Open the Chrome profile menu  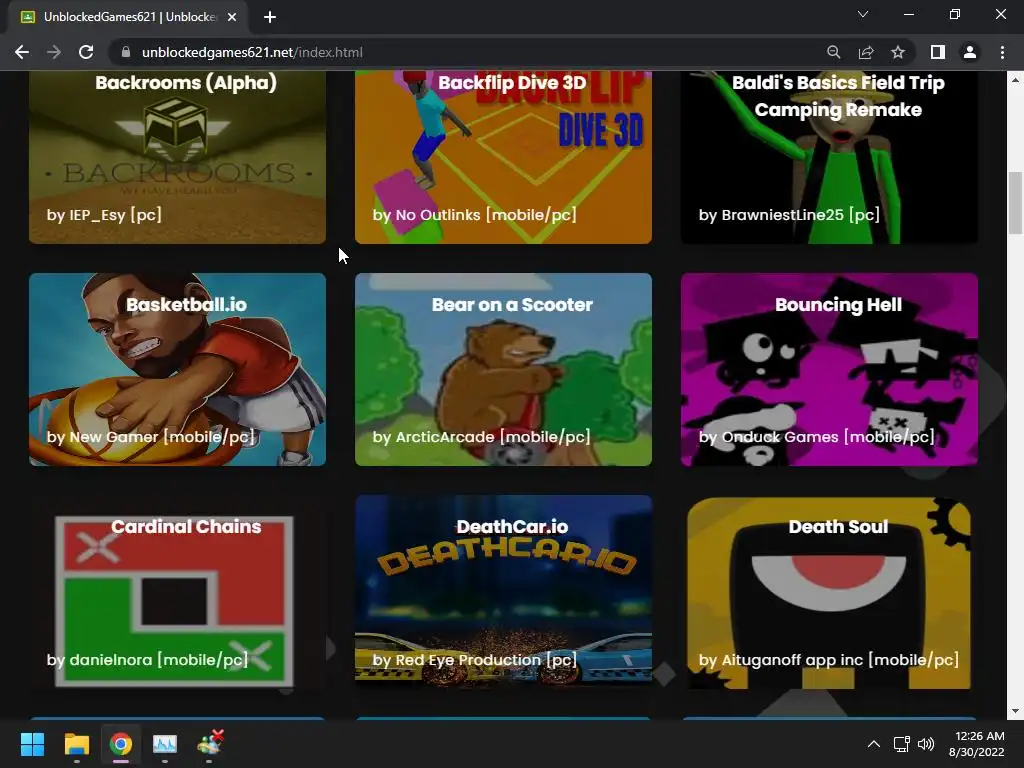point(970,52)
